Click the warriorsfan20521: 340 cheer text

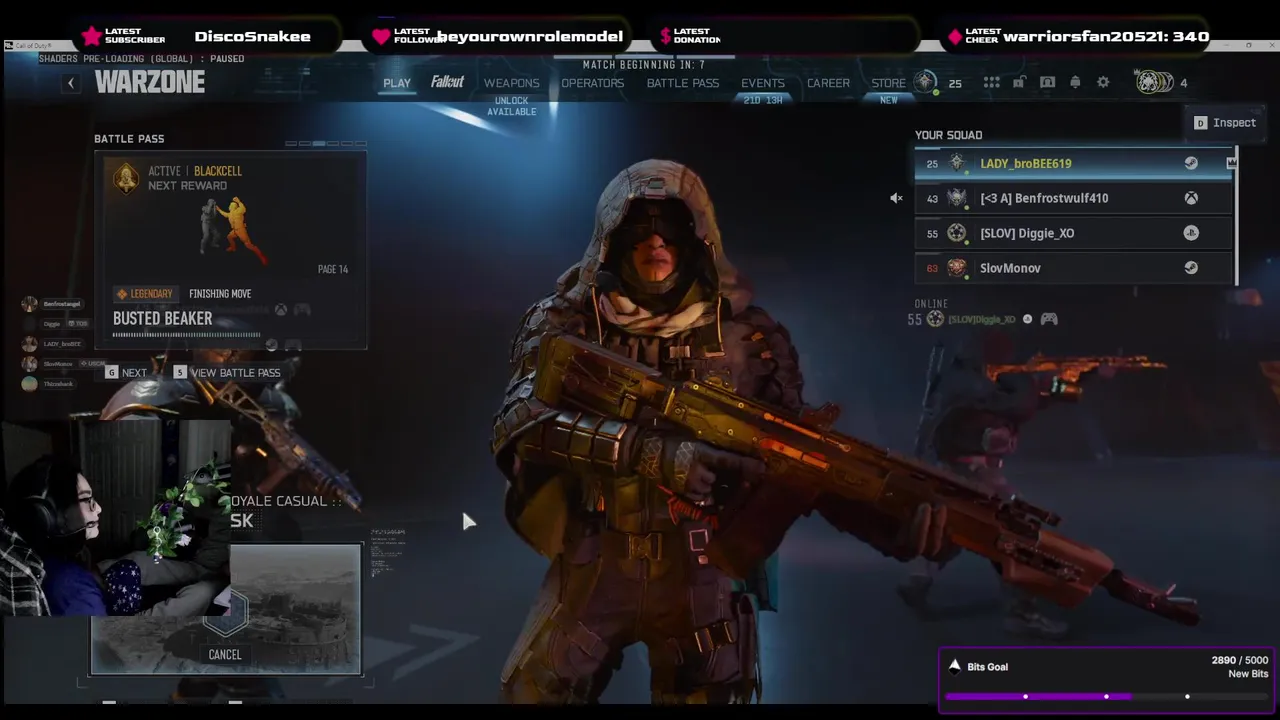1106,36
